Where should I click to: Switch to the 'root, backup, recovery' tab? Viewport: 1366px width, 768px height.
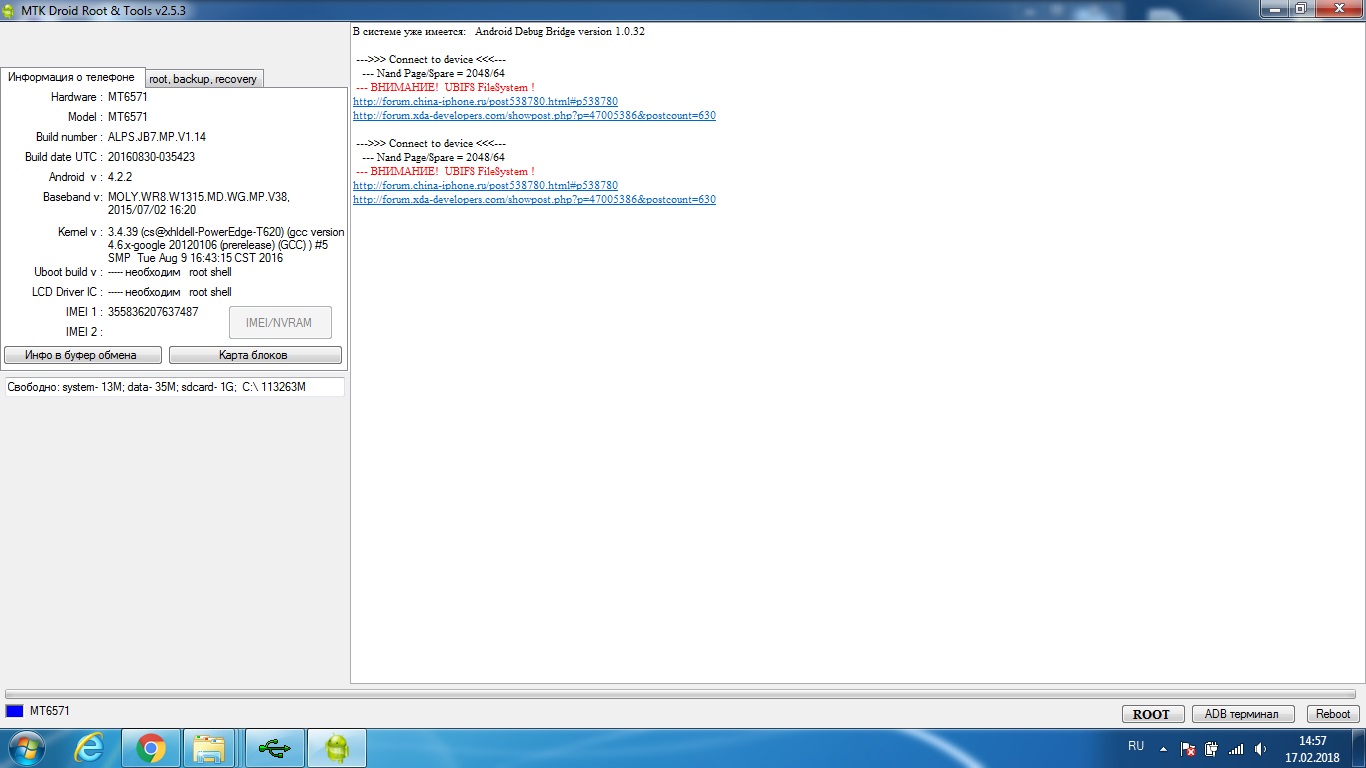203,79
